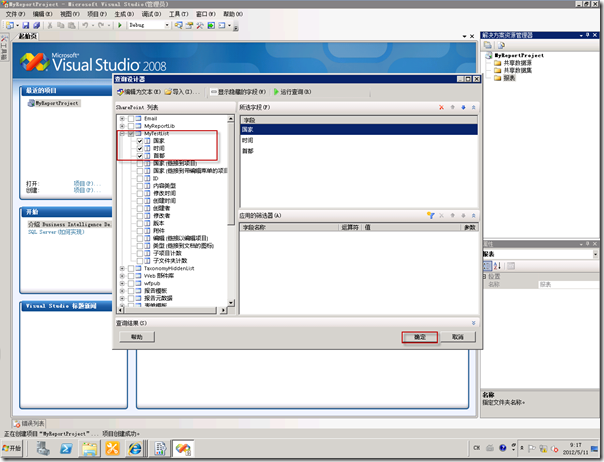Click Undo arrow icon in toolbar
This screenshot has width=604, height=462.
(85, 25)
